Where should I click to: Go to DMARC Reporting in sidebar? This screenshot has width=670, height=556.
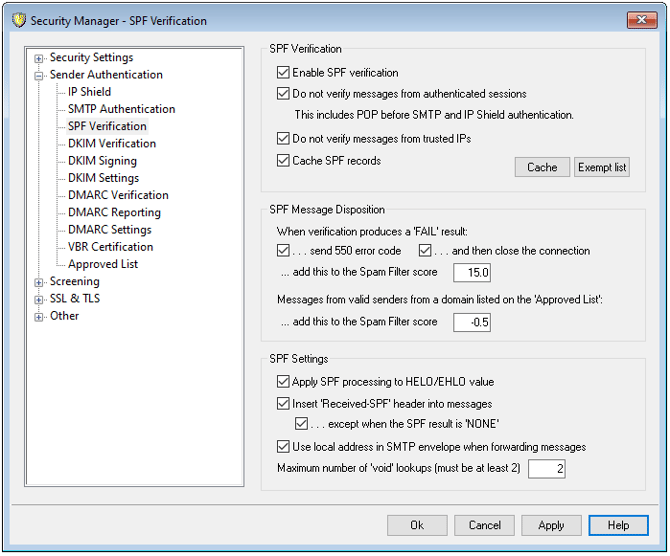coord(114,213)
